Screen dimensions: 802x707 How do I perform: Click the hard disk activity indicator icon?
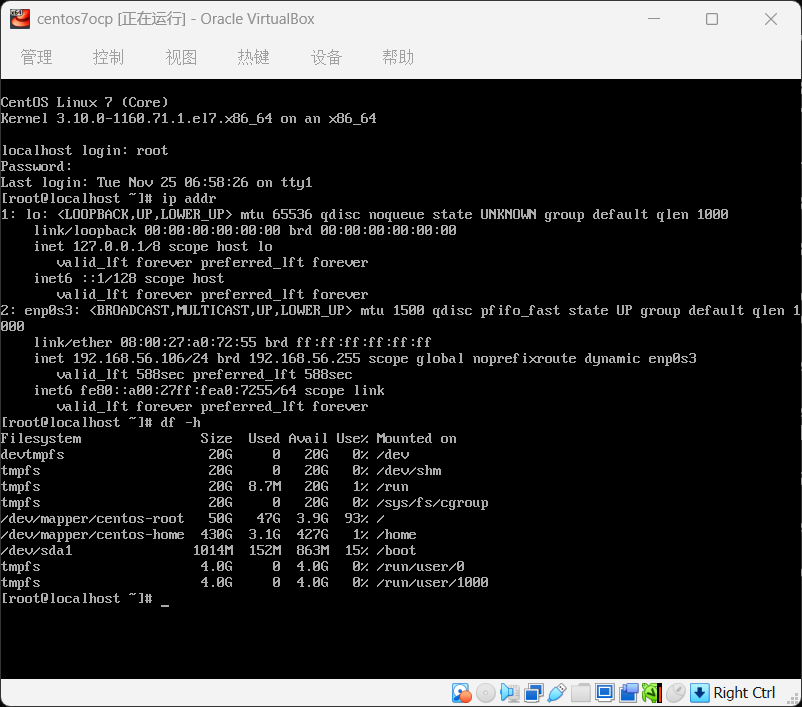(x=461, y=692)
